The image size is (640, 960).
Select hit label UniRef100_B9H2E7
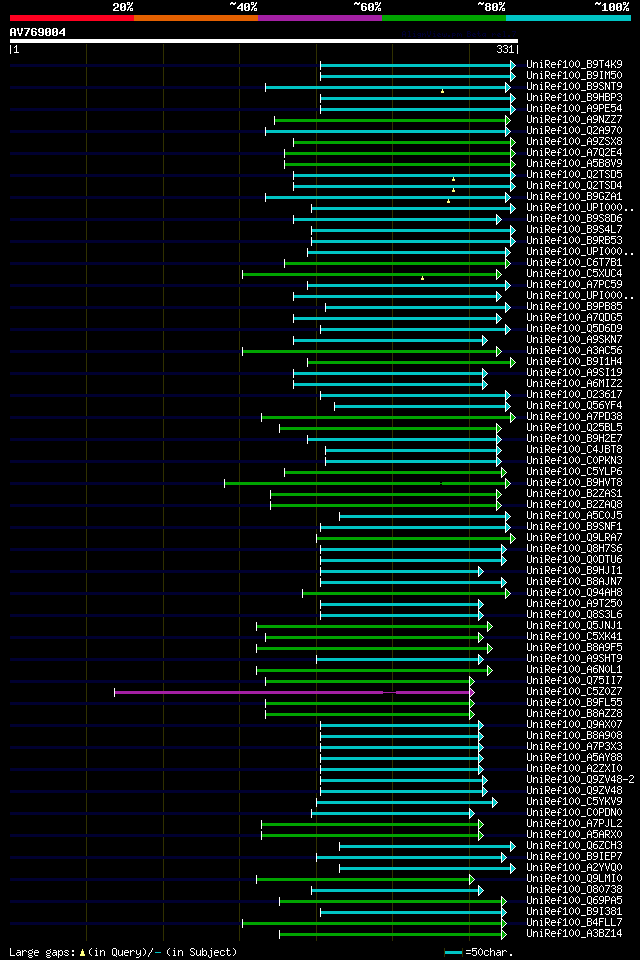tap(574, 439)
